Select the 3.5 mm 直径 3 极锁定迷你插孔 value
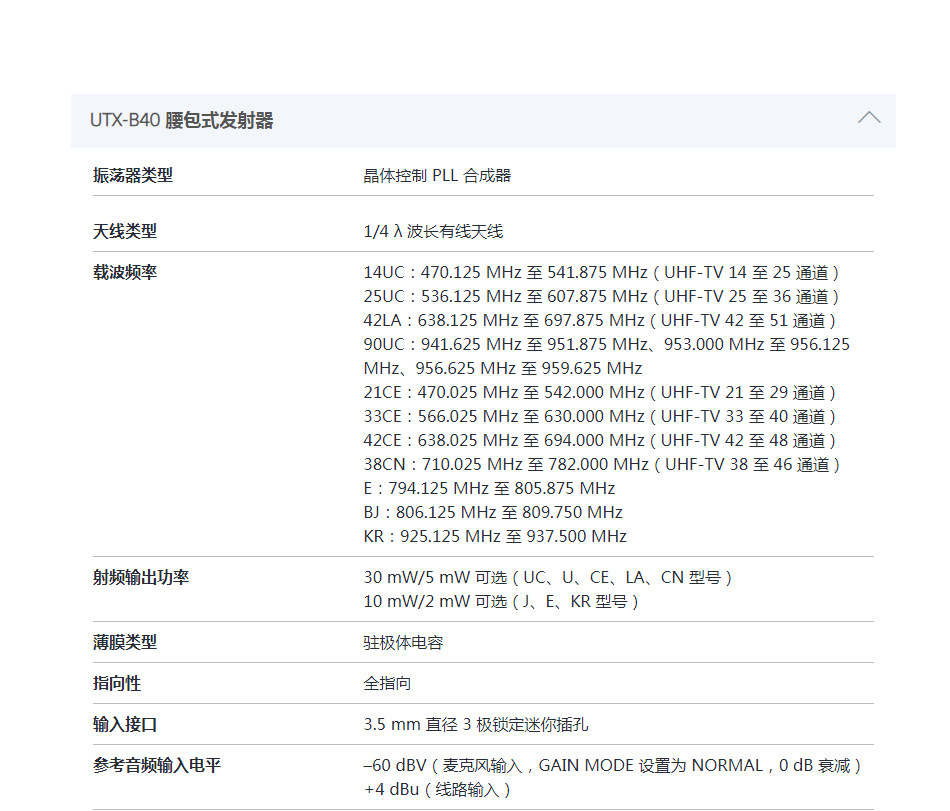Viewport: 950px width, 811px height. 476,725
